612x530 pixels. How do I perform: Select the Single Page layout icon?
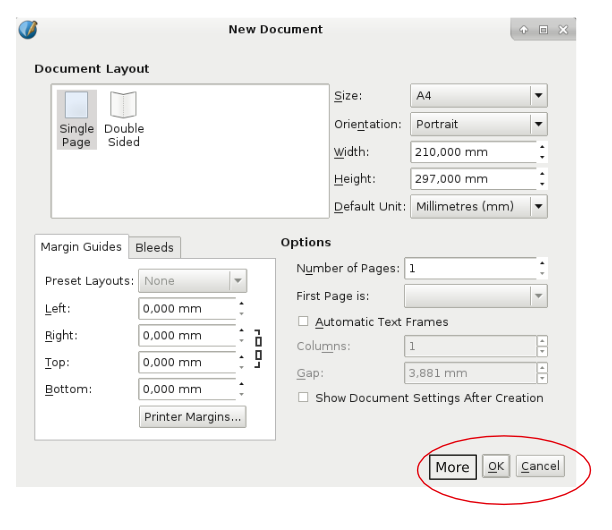pos(76,119)
